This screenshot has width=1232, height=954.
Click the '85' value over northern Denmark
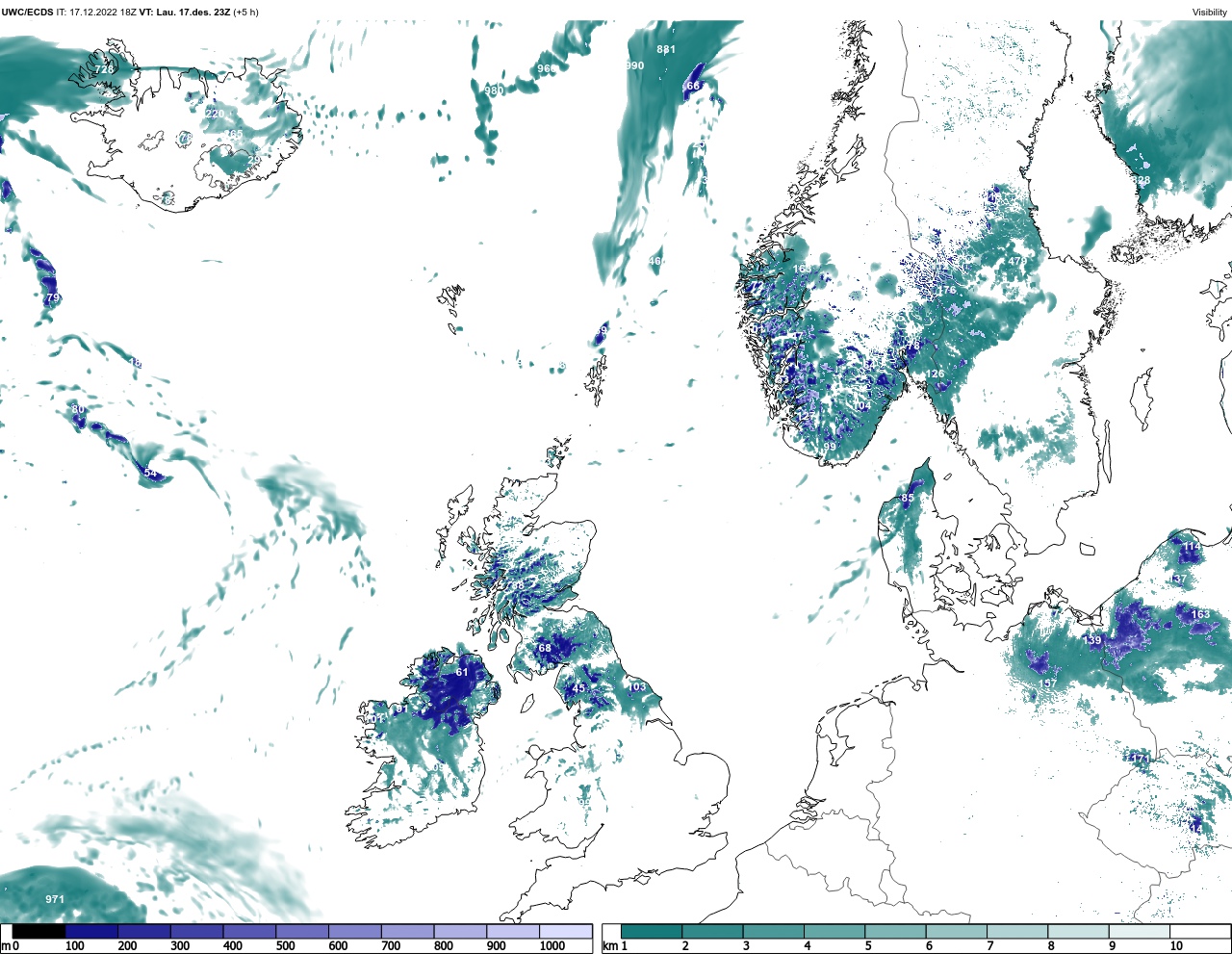[908, 498]
